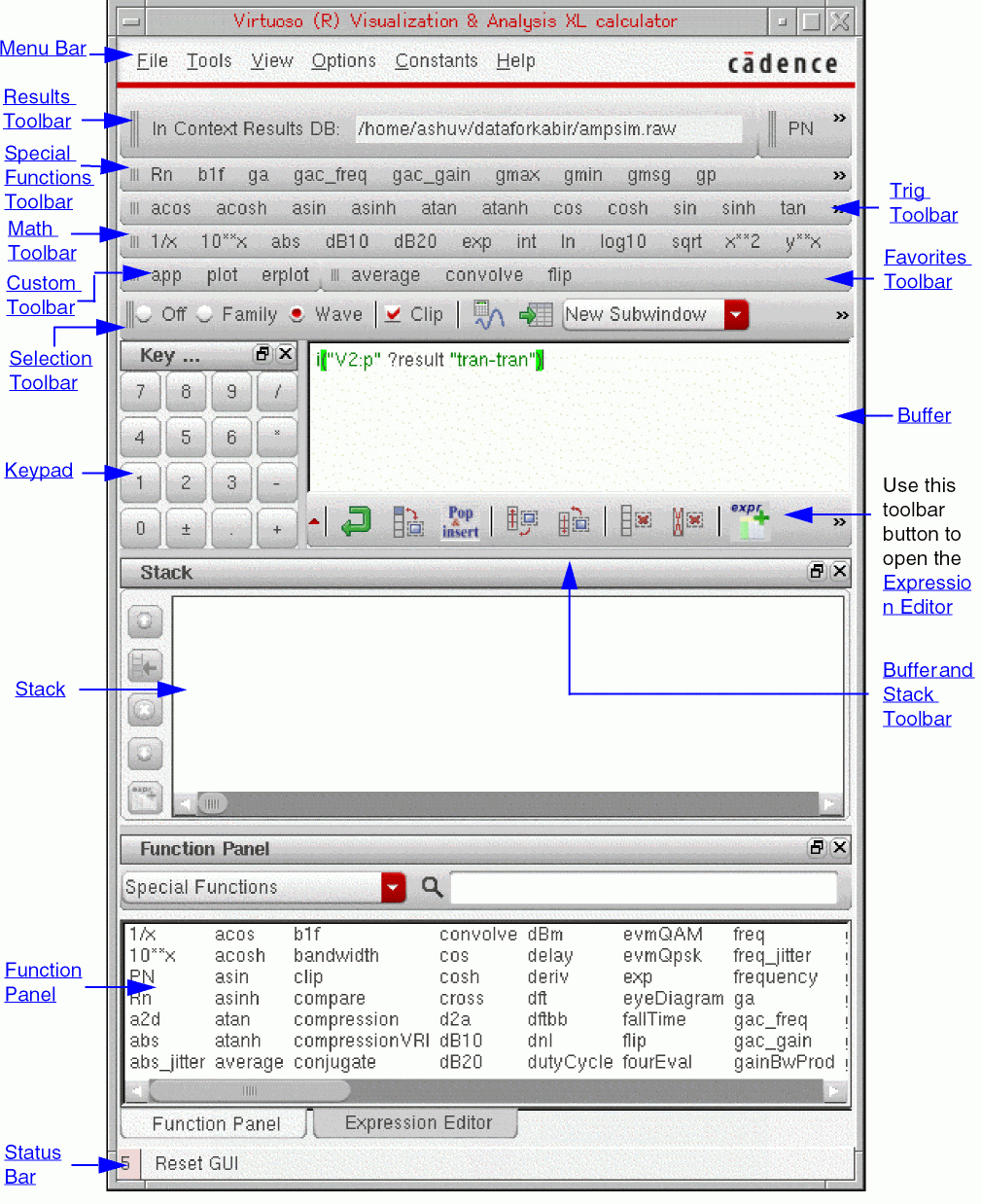Float the Stack panel using its title icon

click(x=818, y=571)
